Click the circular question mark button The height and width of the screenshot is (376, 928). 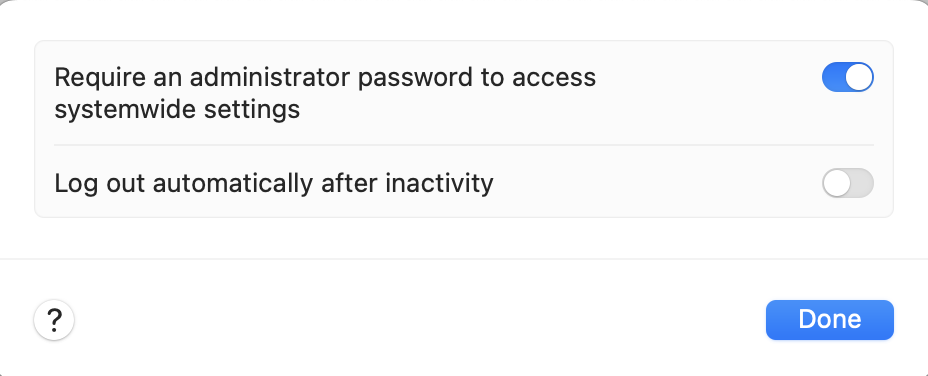point(54,320)
